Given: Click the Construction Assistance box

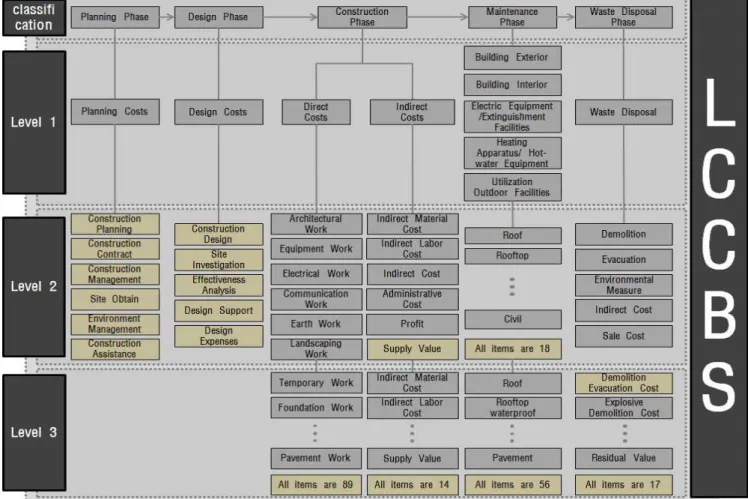Looking at the screenshot, I should tap(115, 349).
